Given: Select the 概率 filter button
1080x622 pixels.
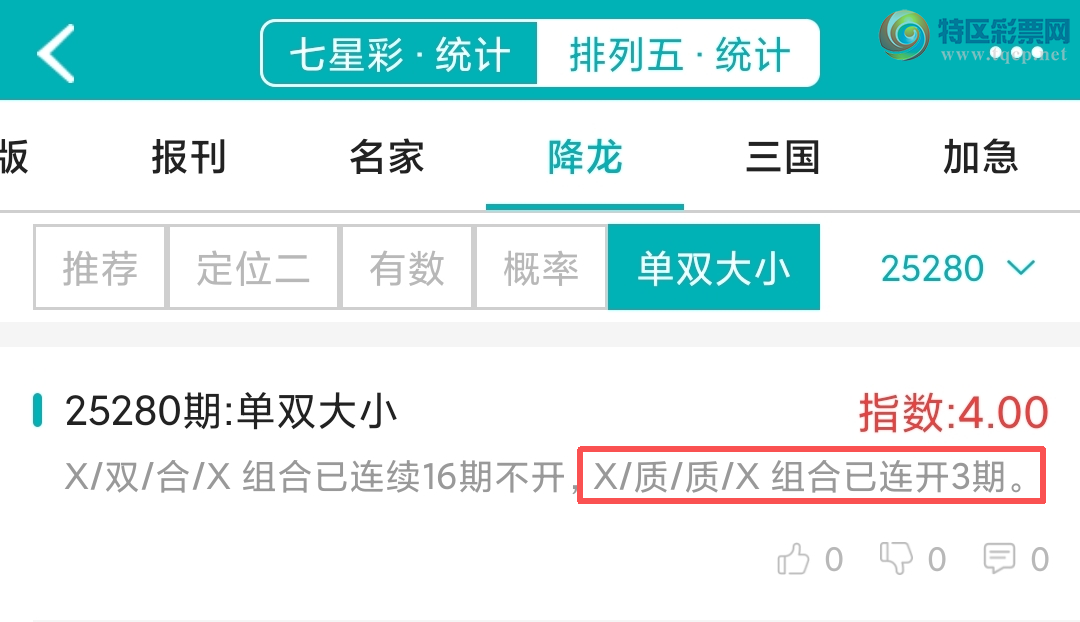Looking at the screenshot, I should coord(541,267).
